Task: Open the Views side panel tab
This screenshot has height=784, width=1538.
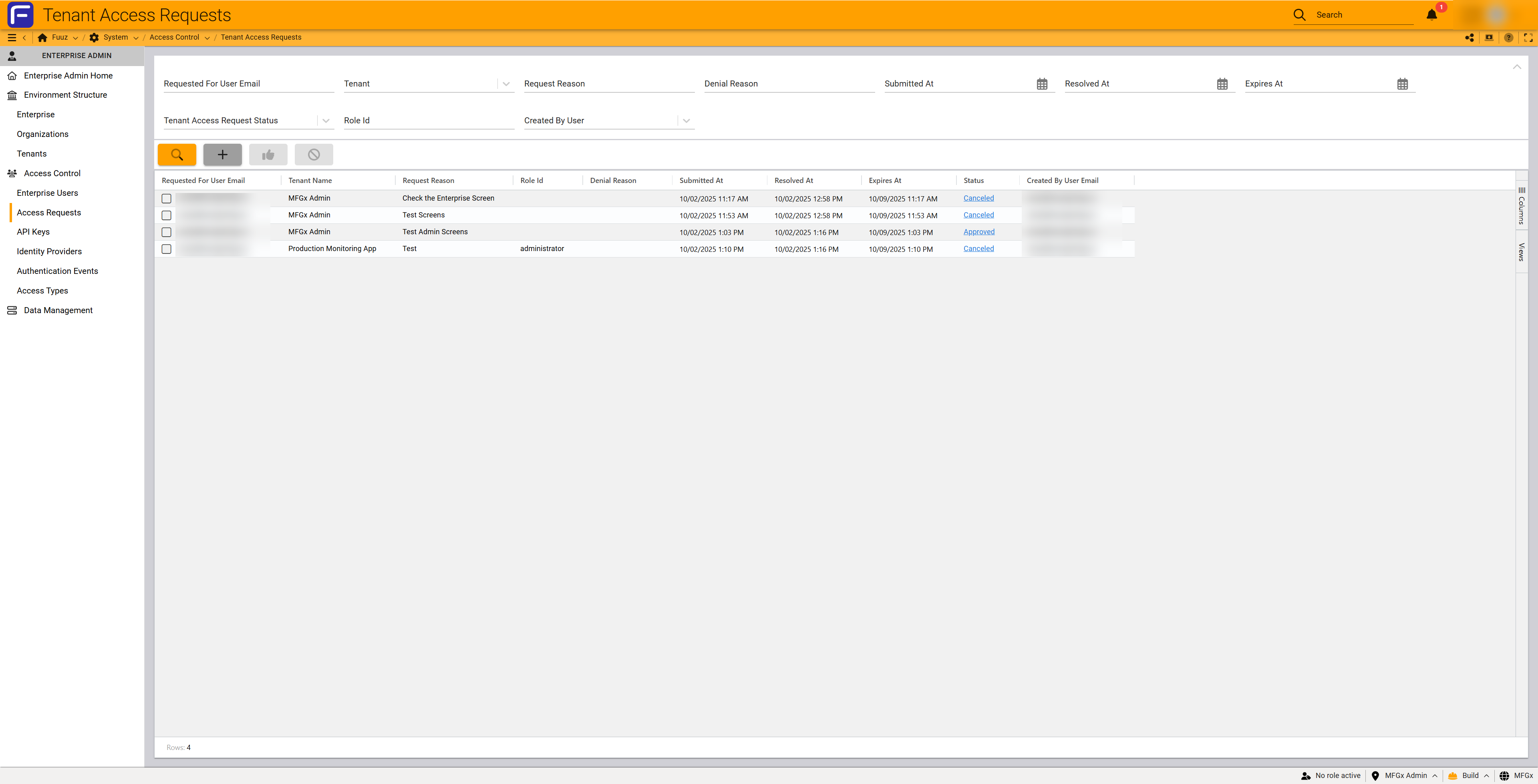Action: click(1521, 251)
